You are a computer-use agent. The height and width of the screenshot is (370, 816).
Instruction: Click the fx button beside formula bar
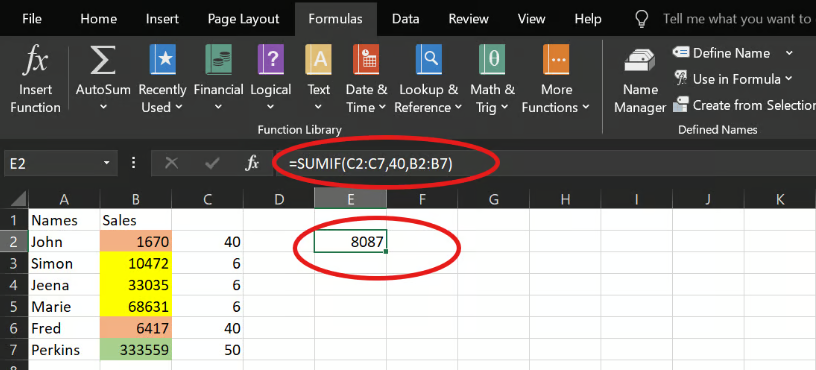coord(252,163)
